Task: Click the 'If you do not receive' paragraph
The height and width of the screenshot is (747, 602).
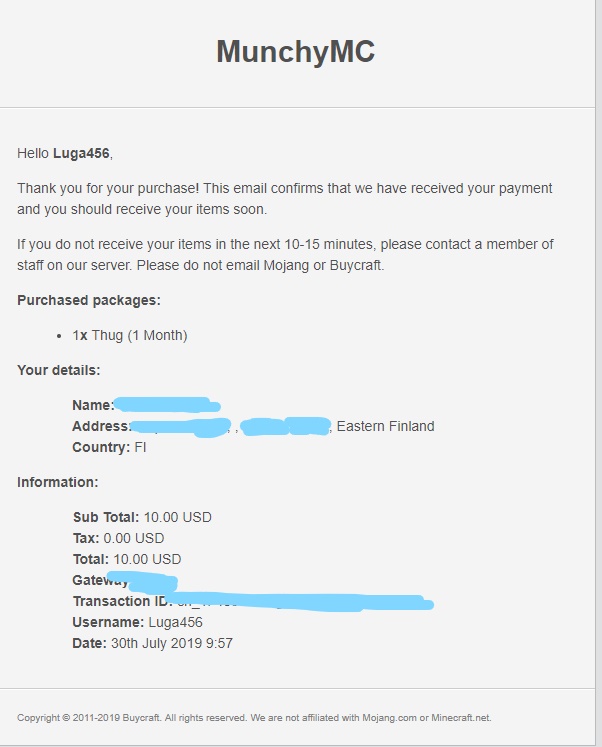Action: tap(284, 255)
